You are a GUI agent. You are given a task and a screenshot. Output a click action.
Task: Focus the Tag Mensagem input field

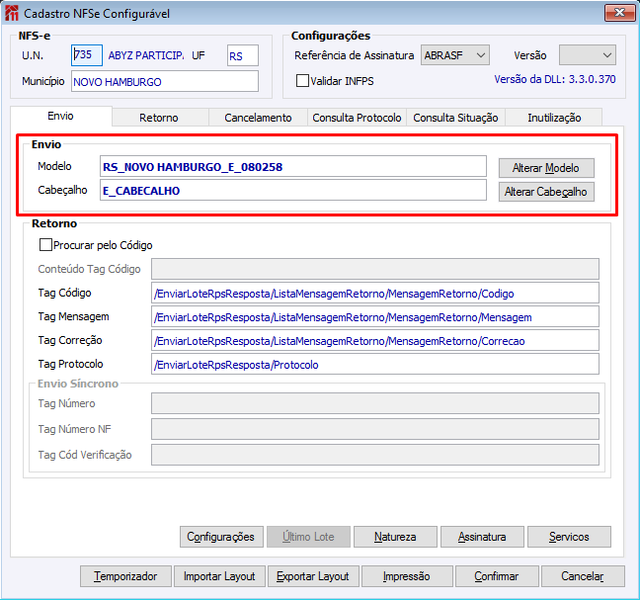375,317
